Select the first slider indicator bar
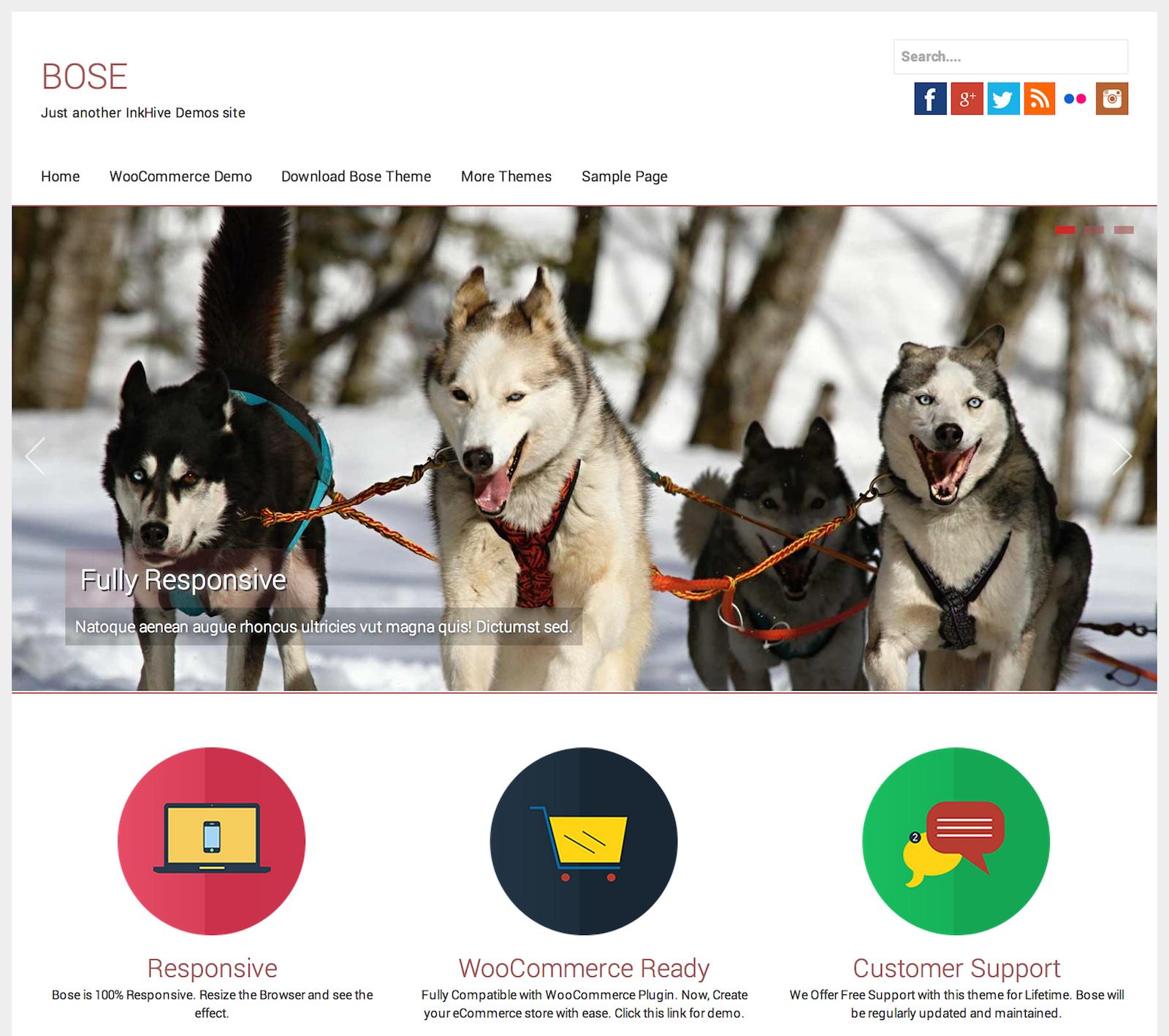1169x1036 pixels. (x=1065, y=230)
